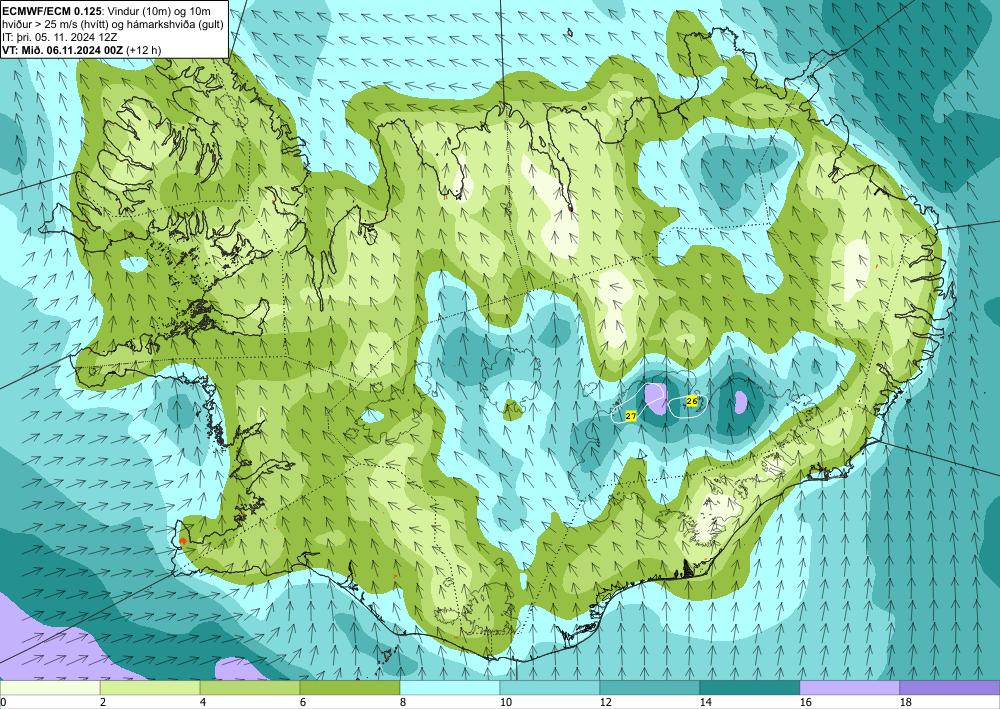Viewport: 1000px width, 709px height.
Task: Click the small purple wind patch east of label 26
Action: (740, 402)
